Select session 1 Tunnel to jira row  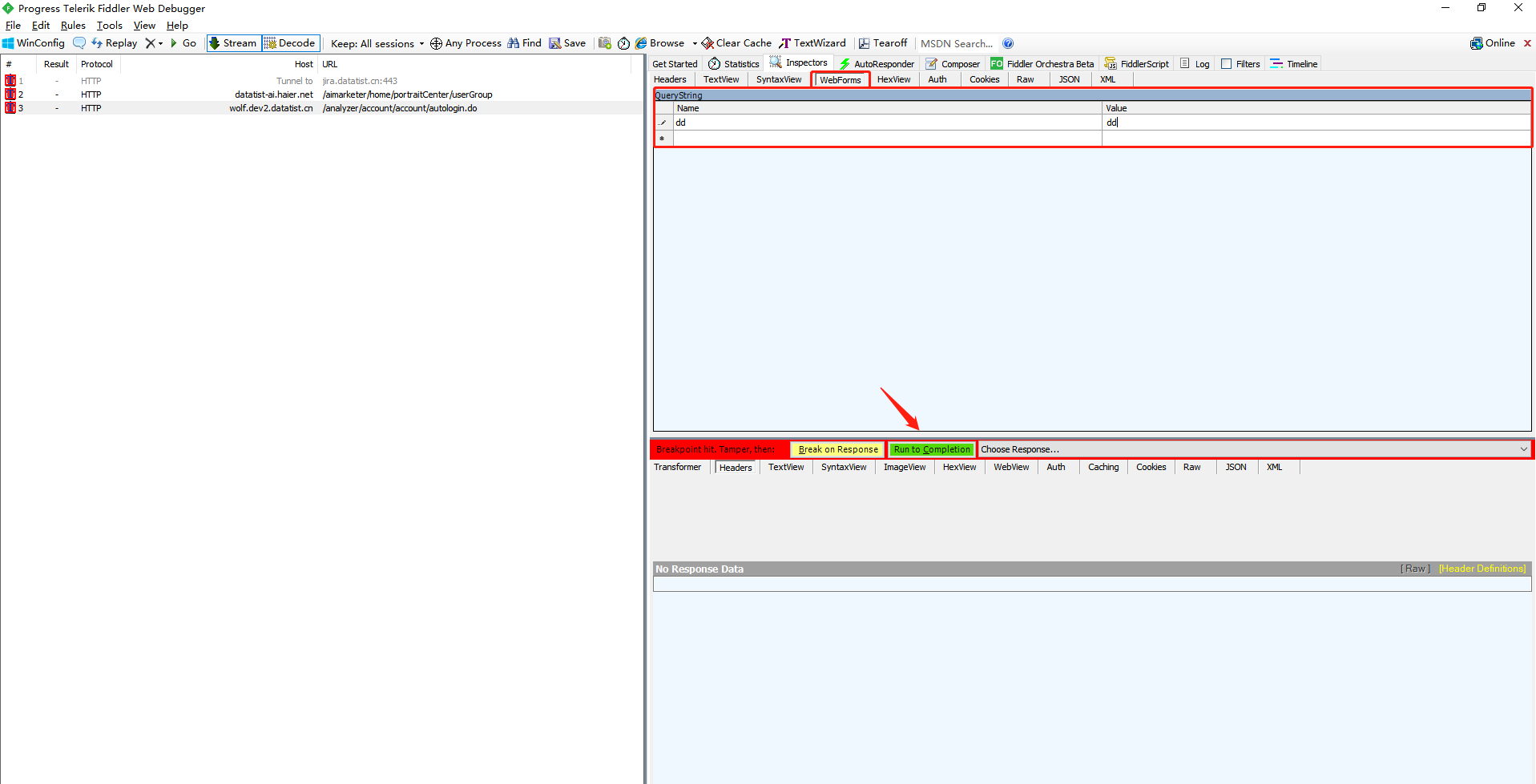[x=322, y=81]
